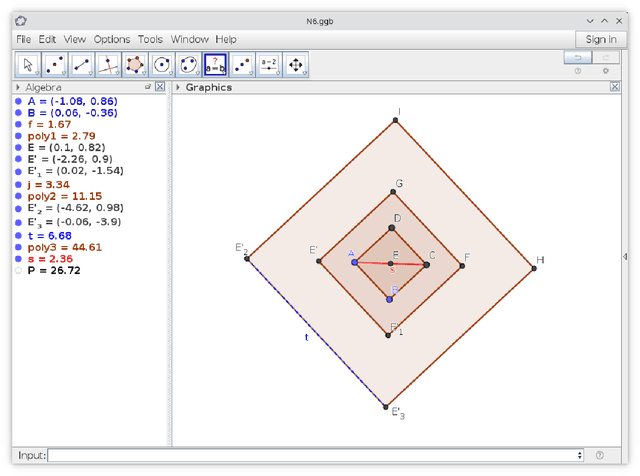Expand the Graphics view style bar triangle

(179, 88)
